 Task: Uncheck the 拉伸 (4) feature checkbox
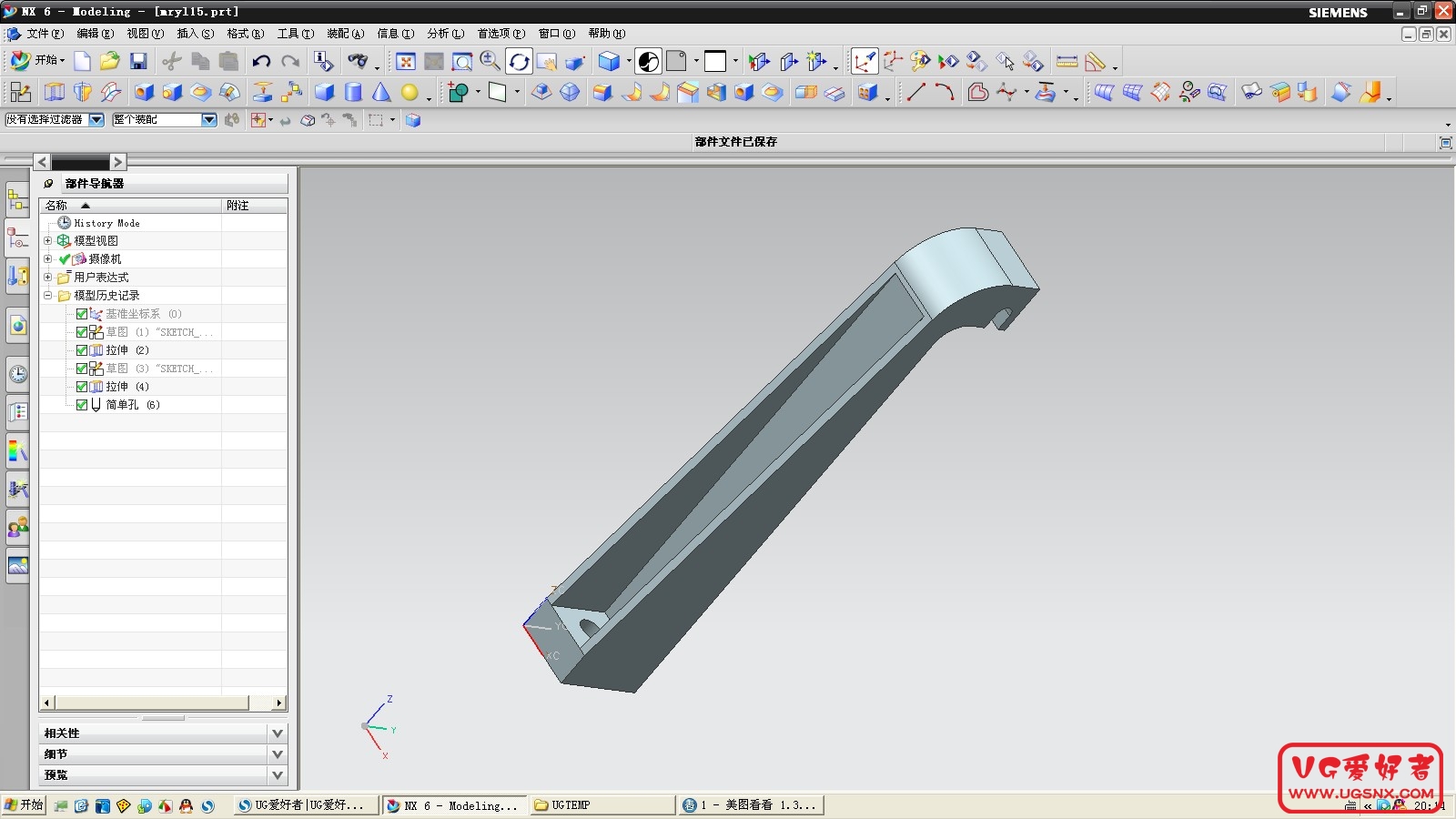[x=82, y=387]
